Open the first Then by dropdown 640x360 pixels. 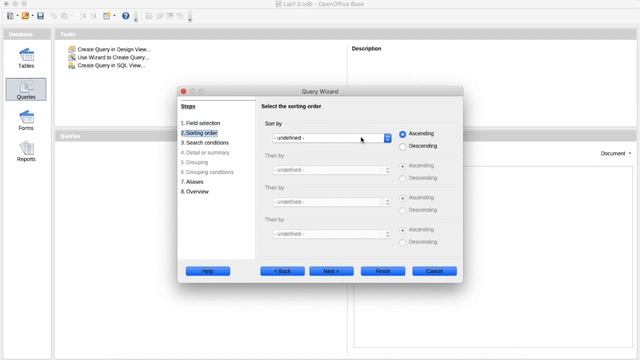coord(332,170)
